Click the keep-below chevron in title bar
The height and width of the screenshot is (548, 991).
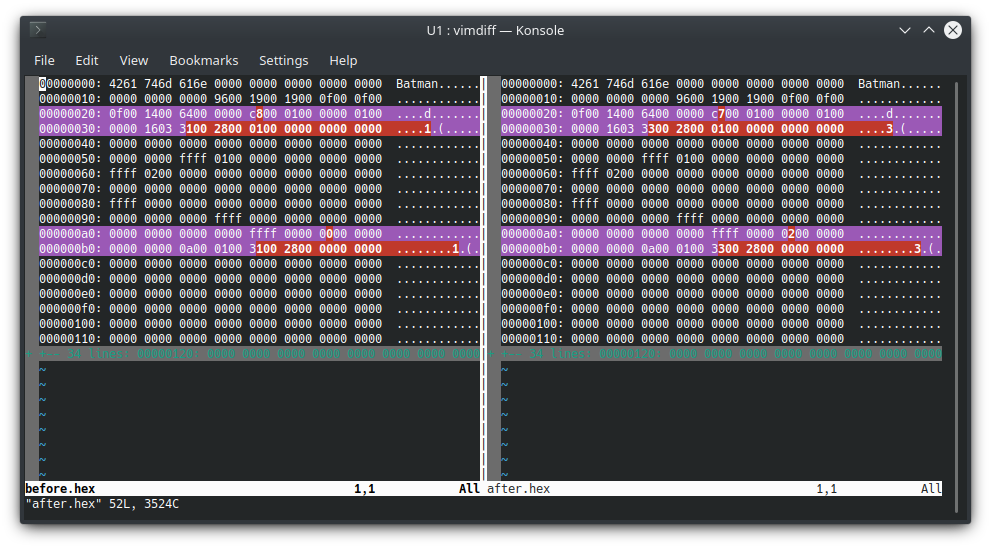coord(904,30)
